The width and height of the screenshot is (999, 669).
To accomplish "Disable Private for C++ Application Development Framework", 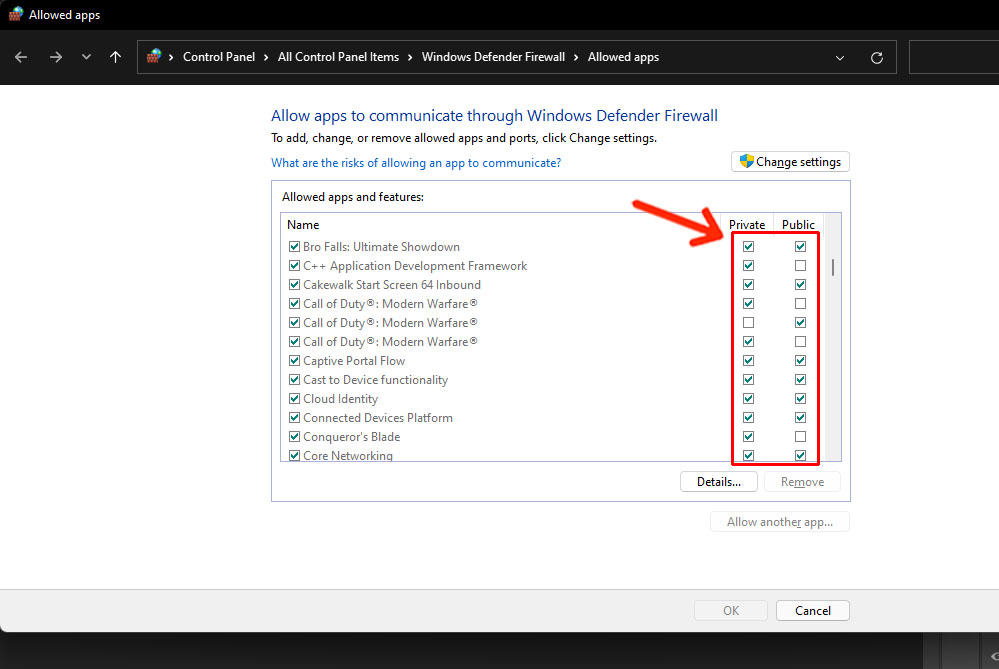I will tap(749, 266).
